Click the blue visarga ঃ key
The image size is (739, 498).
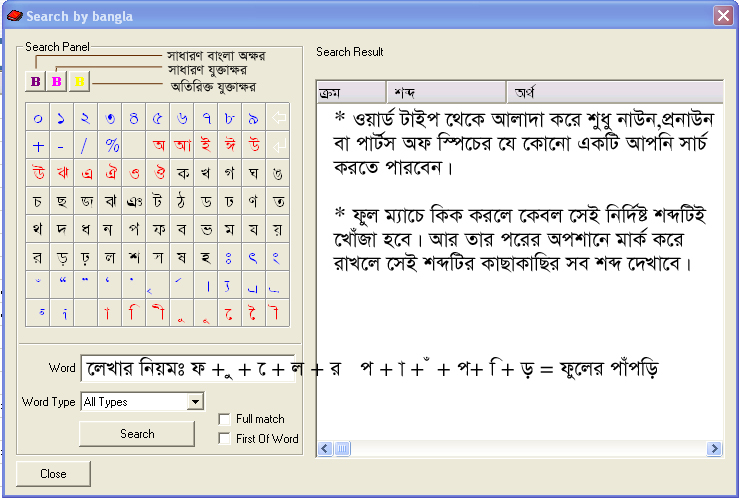[x=230, y=257]
